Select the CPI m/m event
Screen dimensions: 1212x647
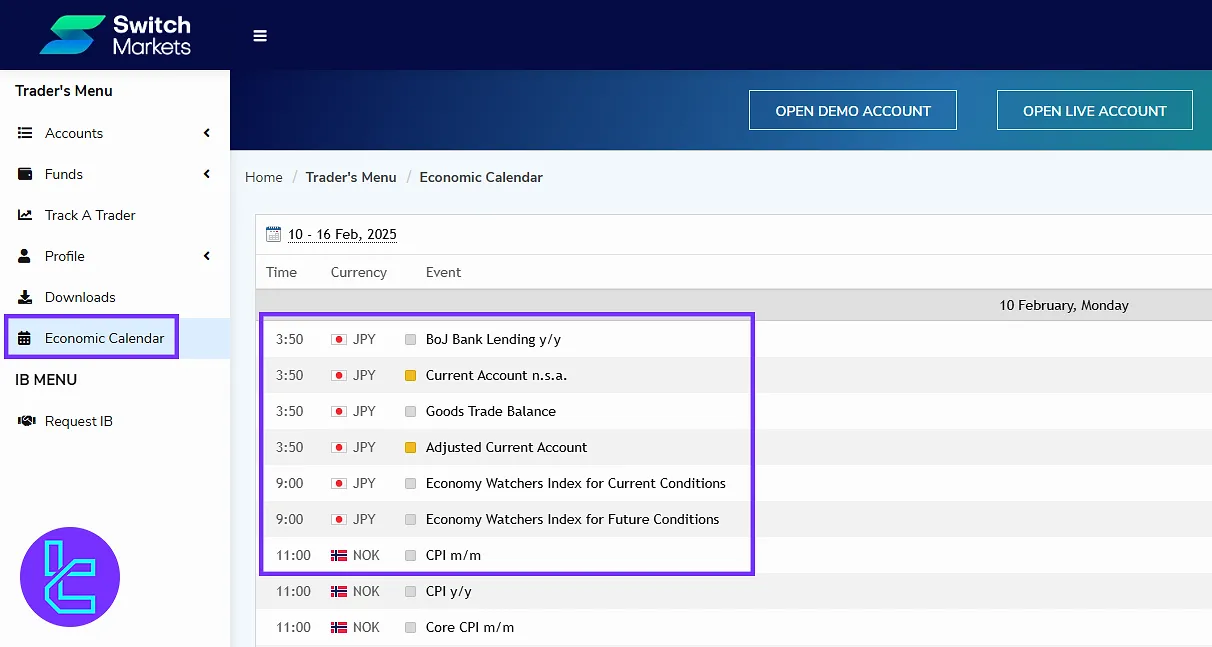pos(454,555)
